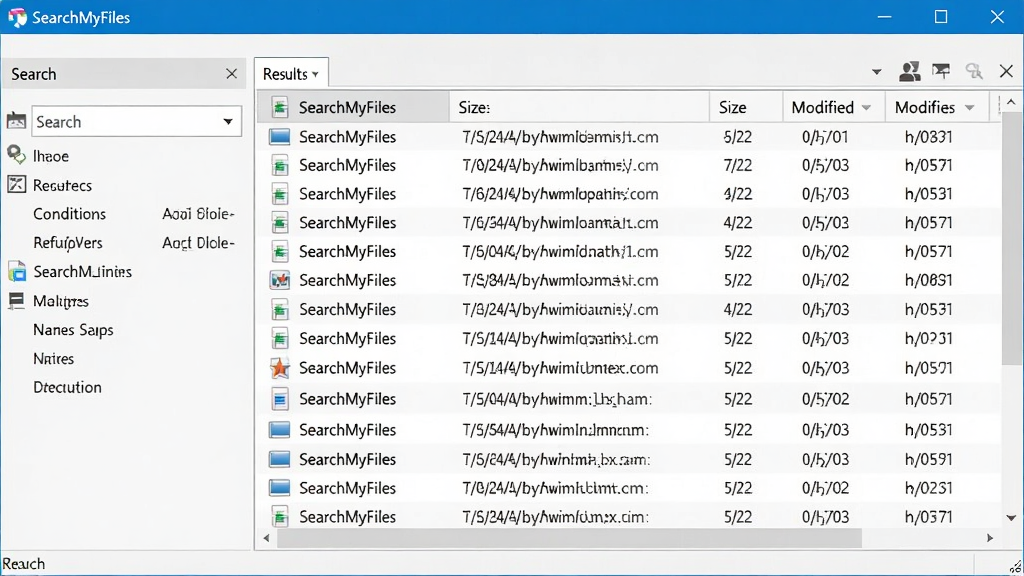Click the 'Aool Sloie-' text beside Conditions

click(199, 214)
